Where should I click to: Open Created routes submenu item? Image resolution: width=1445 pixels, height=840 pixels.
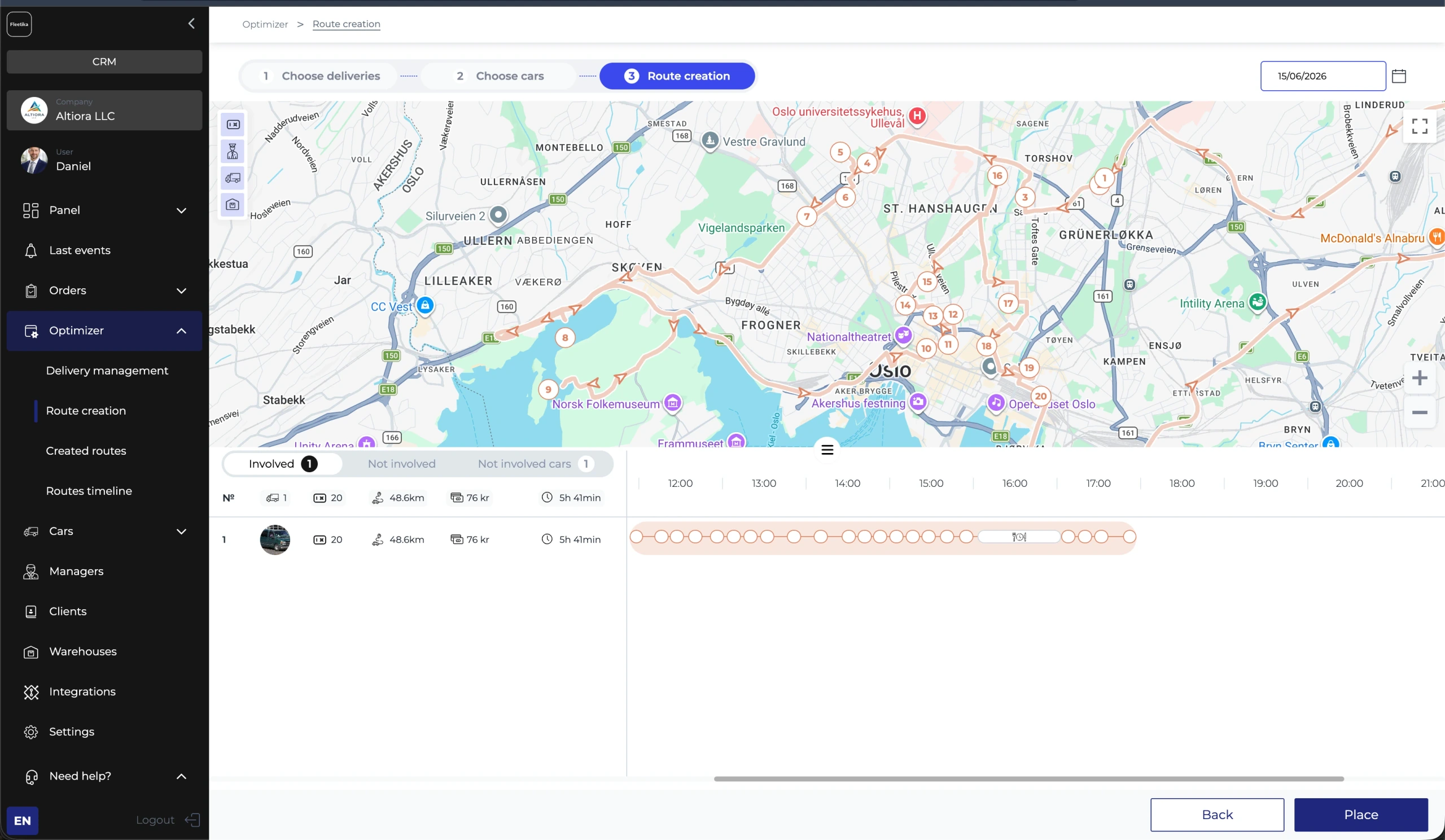click(86, 451)
